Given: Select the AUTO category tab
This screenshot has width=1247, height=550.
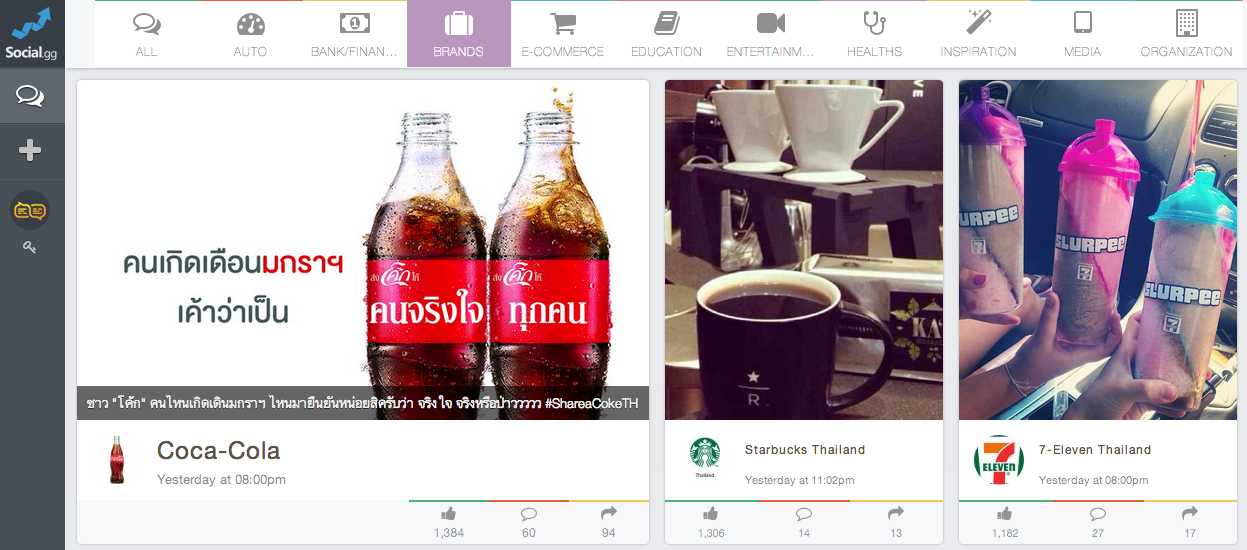Looking at the screenshot, I should pos(251,34).
